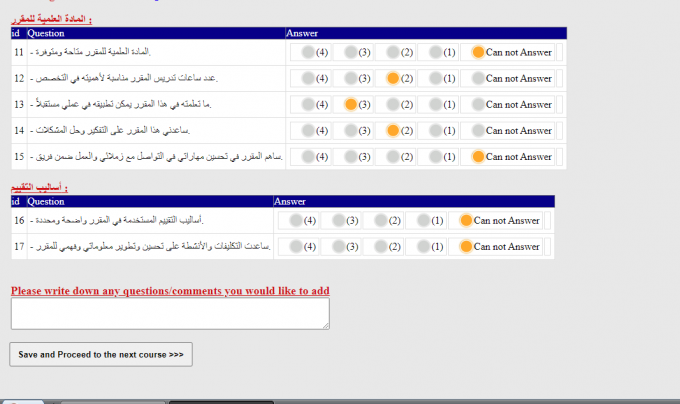The width and height of the screenshot is (680, 404).
Task: Choose Can not Answer for question 17
Action: [x=466, y=247]
